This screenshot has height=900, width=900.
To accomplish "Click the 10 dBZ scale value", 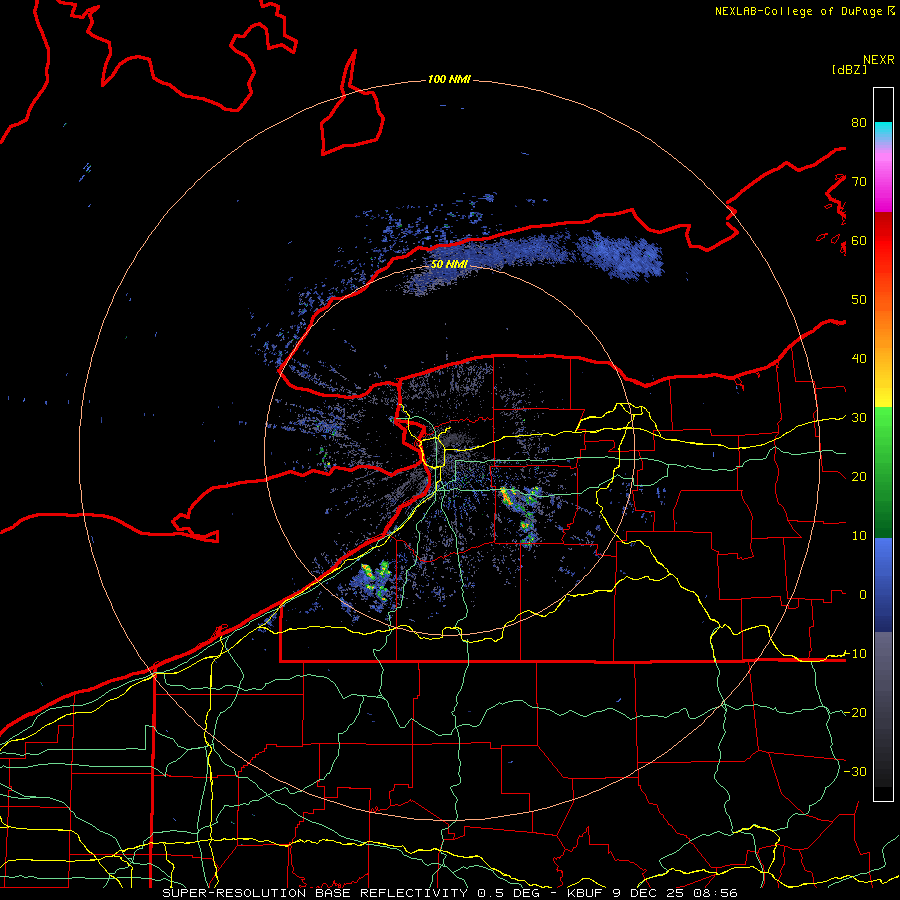I will tap(859, 536).
